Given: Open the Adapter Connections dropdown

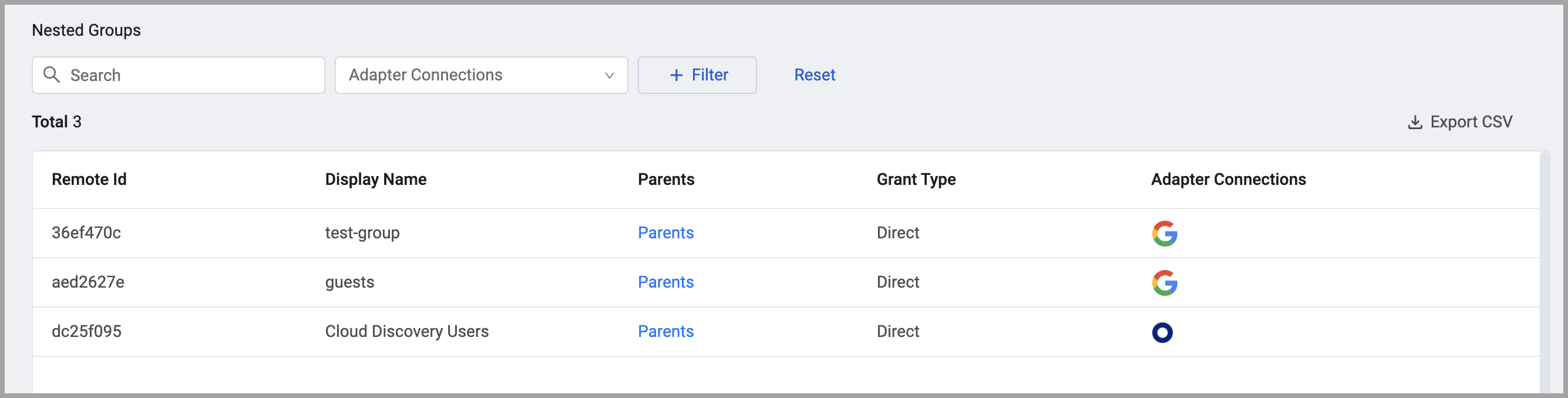Looking at the screenshot, I should click(480, 75).
